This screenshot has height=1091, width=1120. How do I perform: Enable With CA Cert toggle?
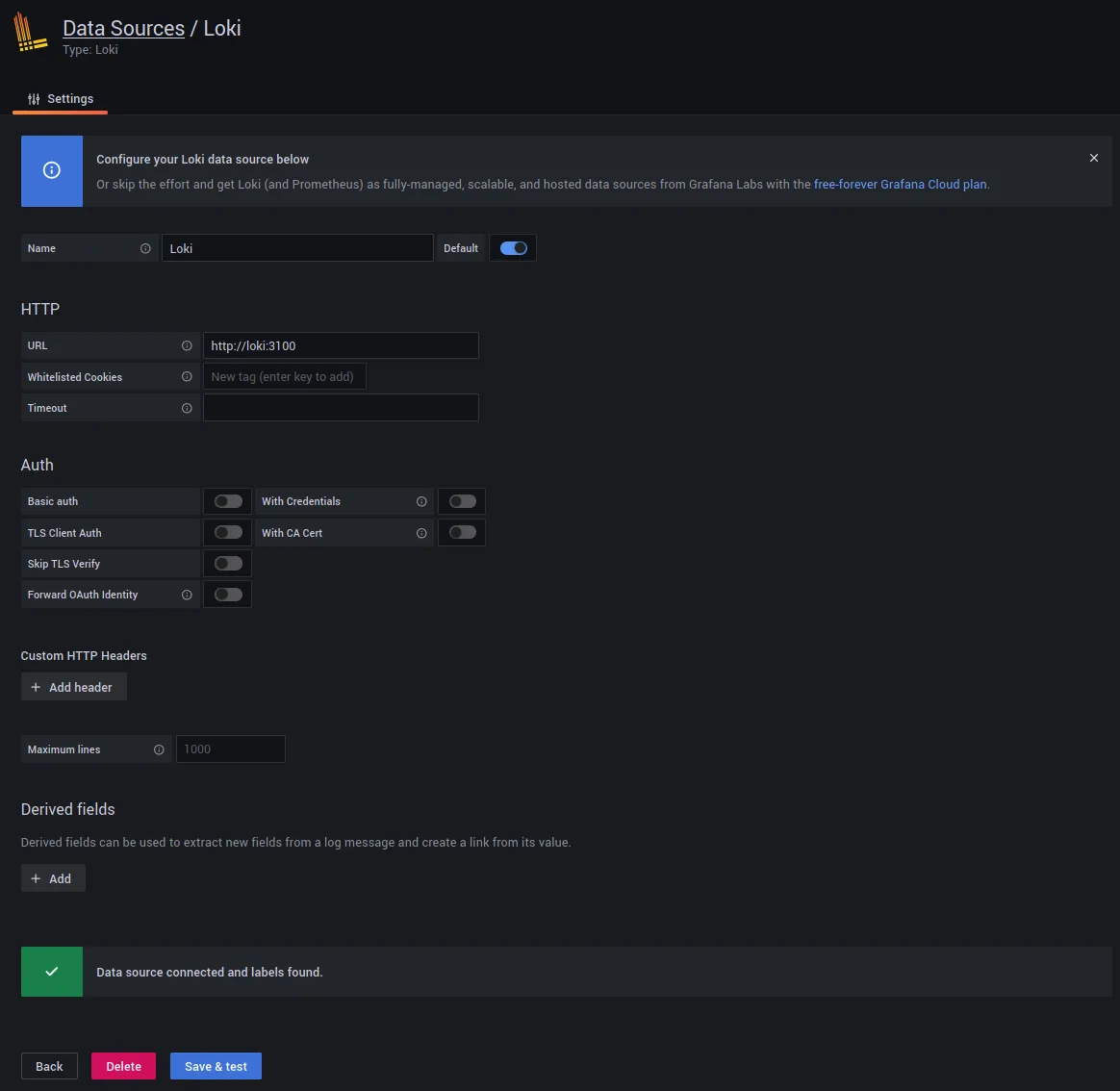pyautogui.click(x=462, y=533)
